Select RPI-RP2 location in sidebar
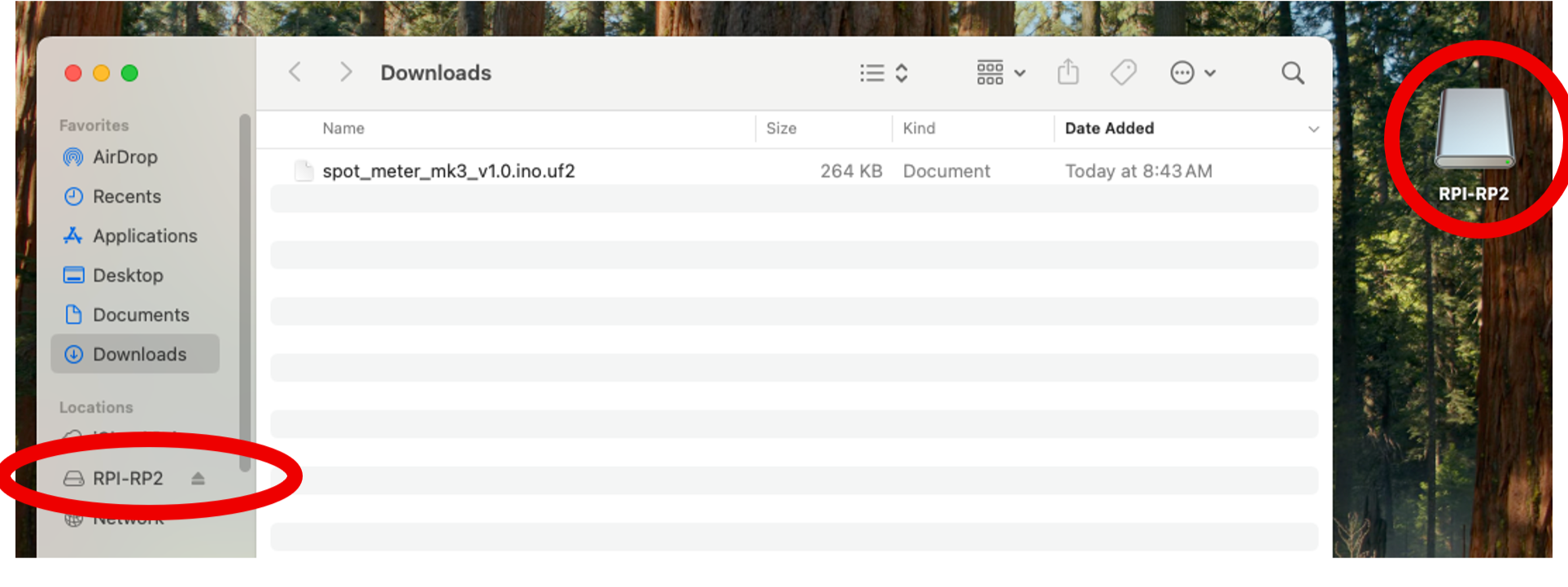Screen dimensions: 1568x587 (x=129, y=479)
